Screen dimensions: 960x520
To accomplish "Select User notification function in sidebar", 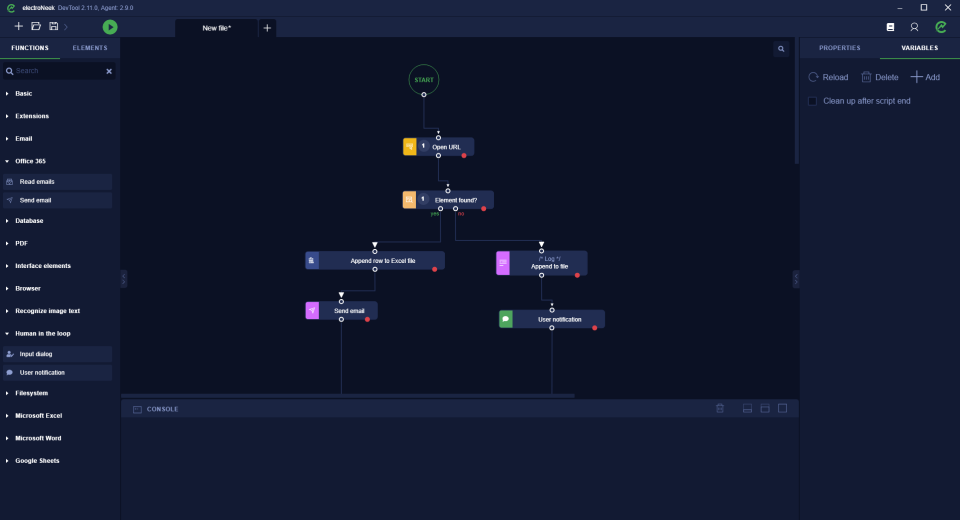I will [x=58, y=372].
